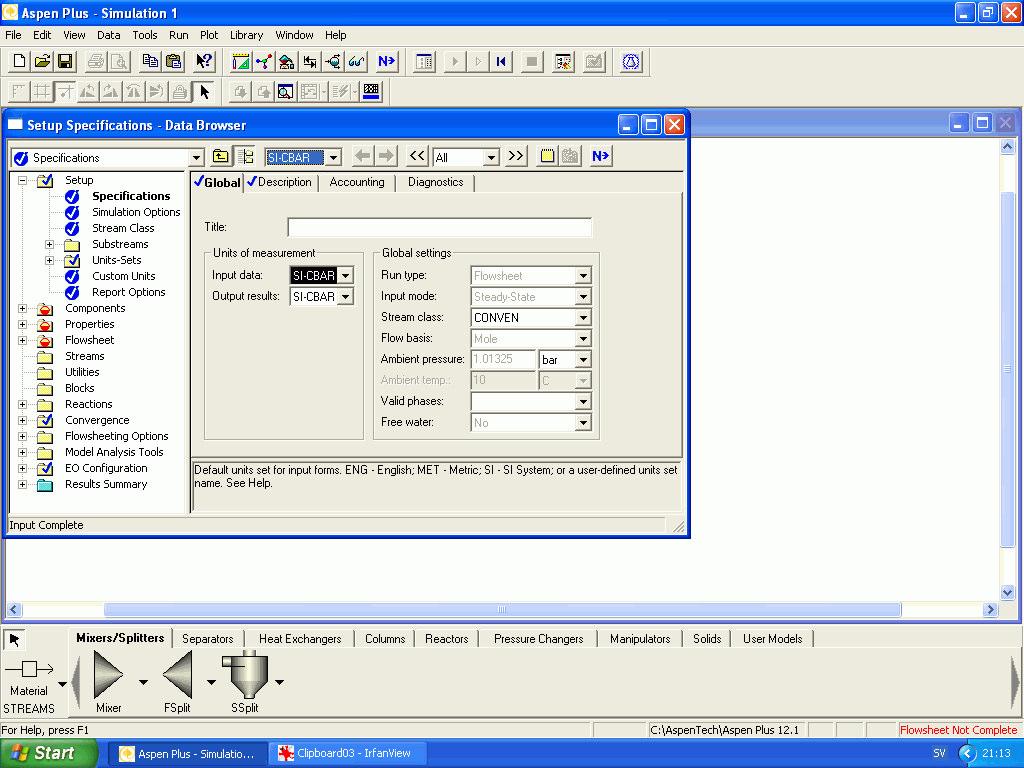The height and width of the screenshot is (768, 1024).
Task: Paste using the toolbar paste icon
Action: [173, 61]
